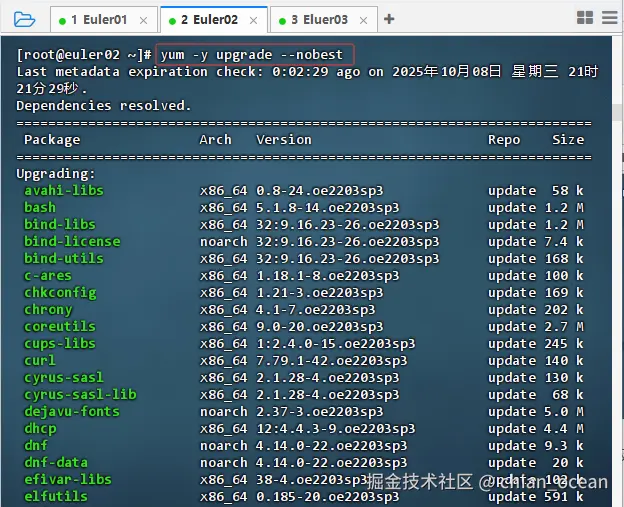Click the 'yum -y upgrade --nobest' command

tap(252, 55)
